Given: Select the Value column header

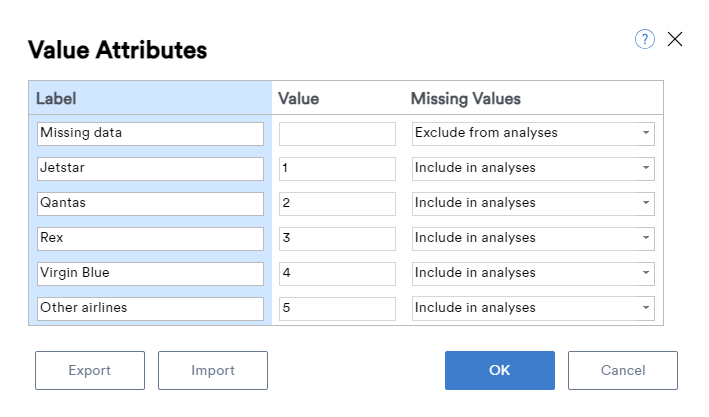Looking at the screenshot, I should (298, 99).
